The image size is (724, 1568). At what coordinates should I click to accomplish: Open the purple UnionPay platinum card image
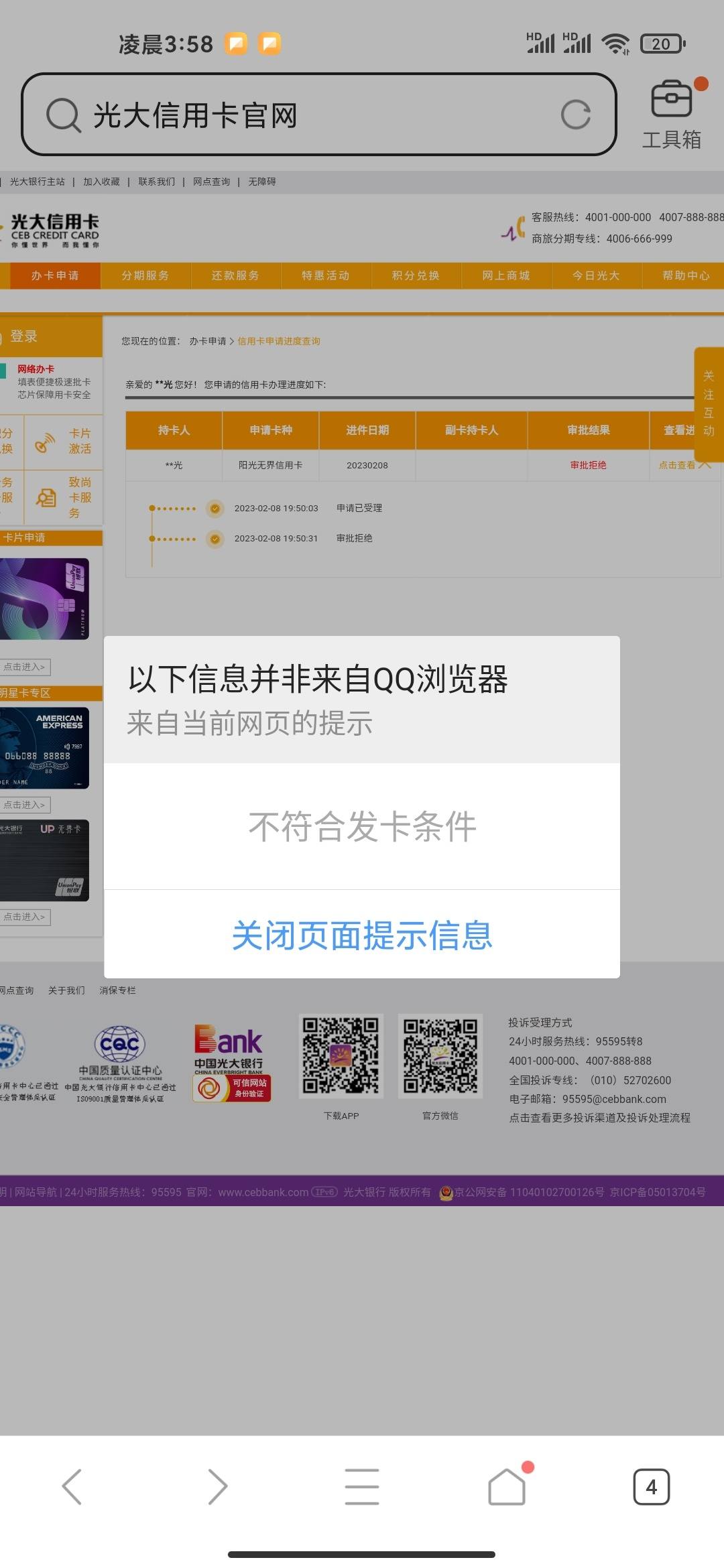(44, 599)
